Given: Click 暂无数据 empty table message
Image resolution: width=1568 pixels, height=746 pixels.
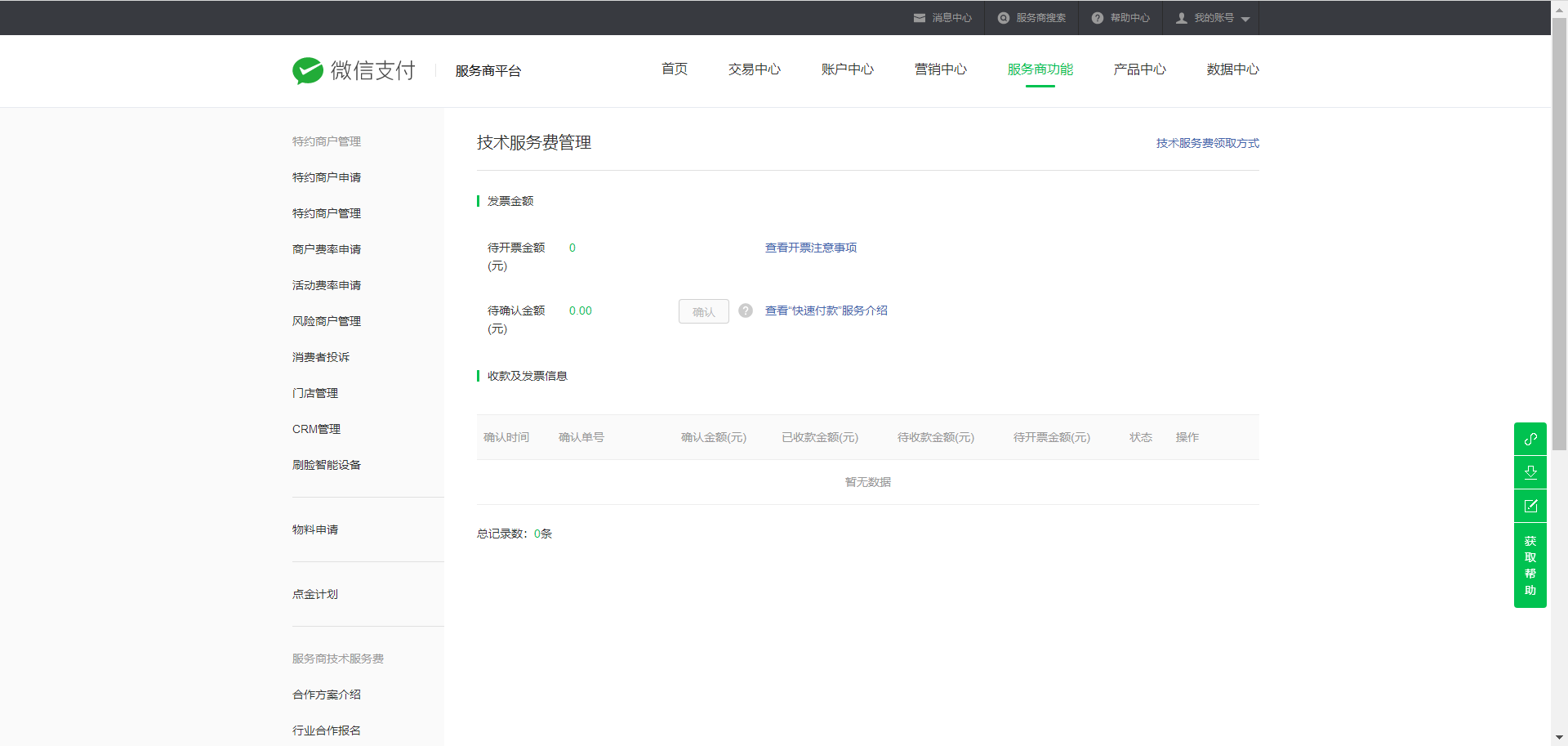Looking at the screenshot, I should 868,482.
